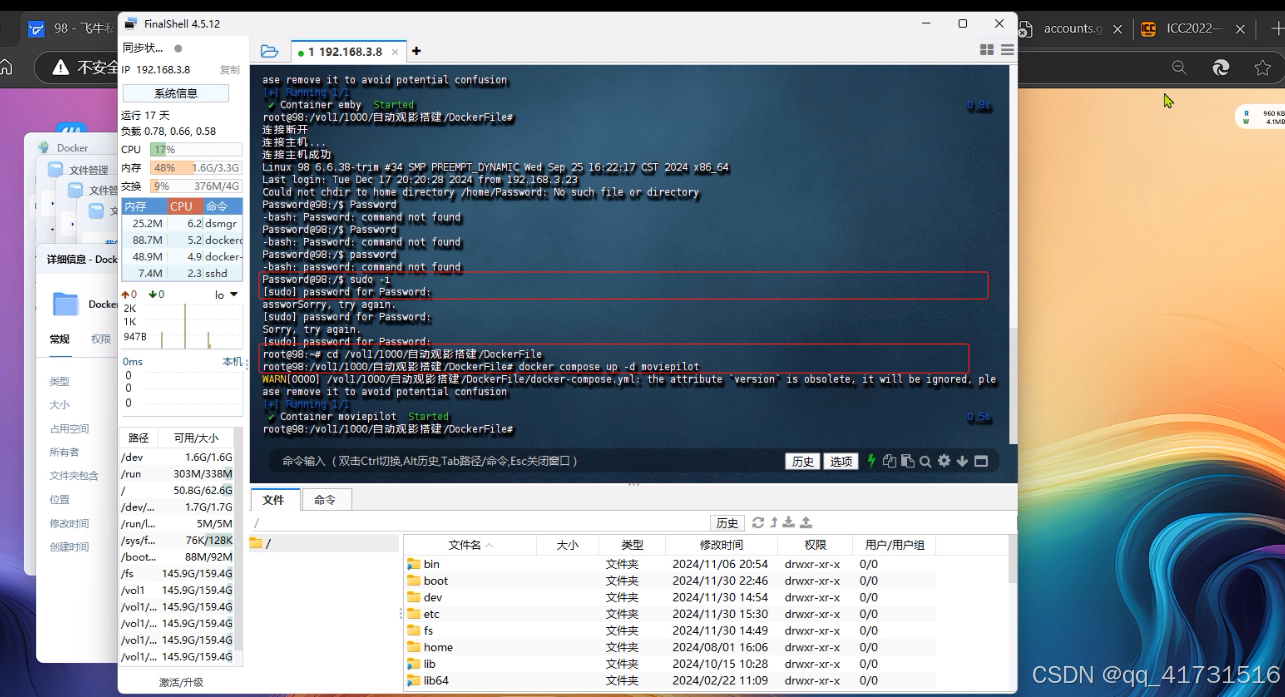This screenshot has width=1285, height=697.
Task: Click /run disk usage row
Action: (x=177, y=474)
